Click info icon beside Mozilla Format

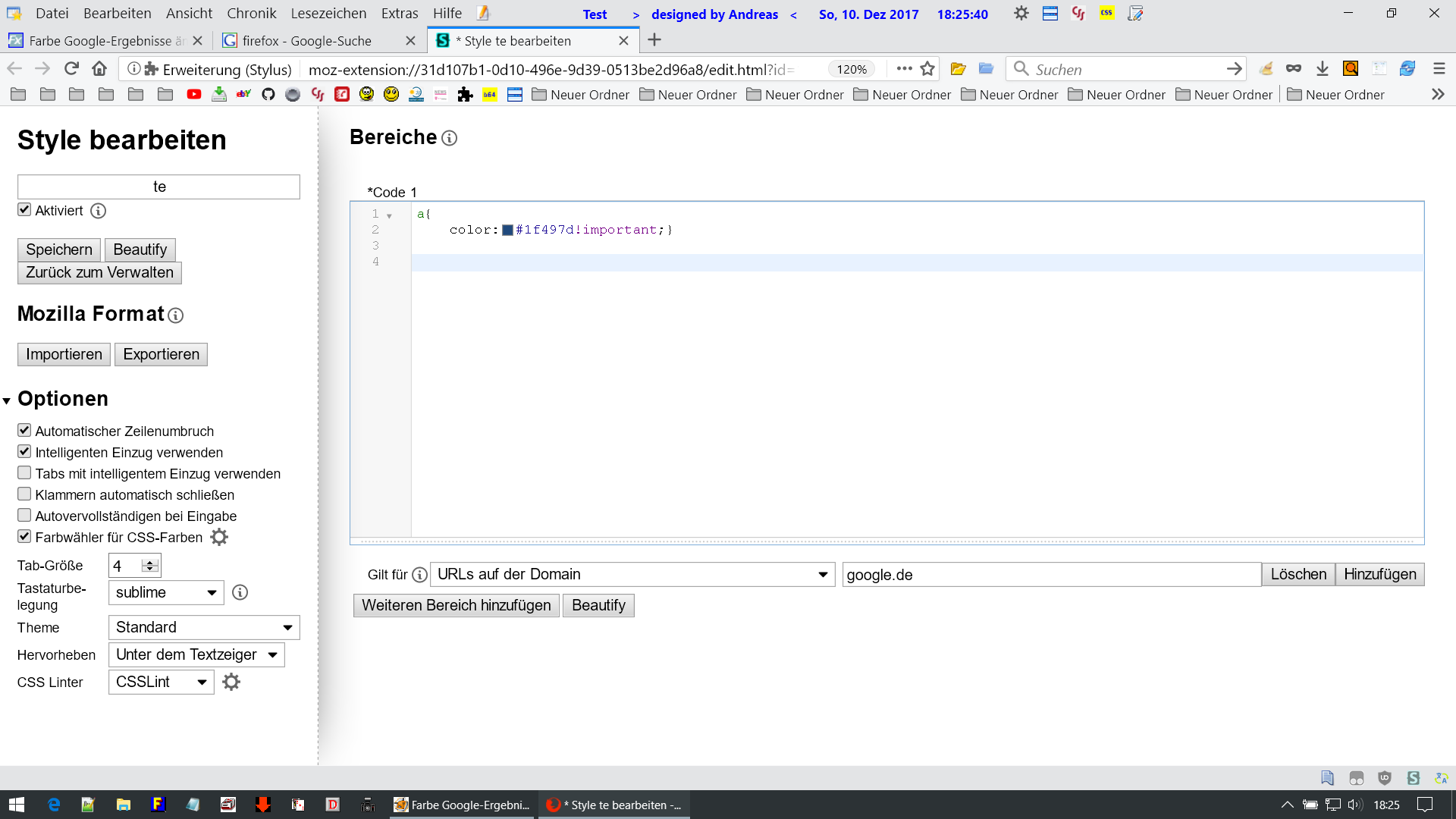coord(175,315)
